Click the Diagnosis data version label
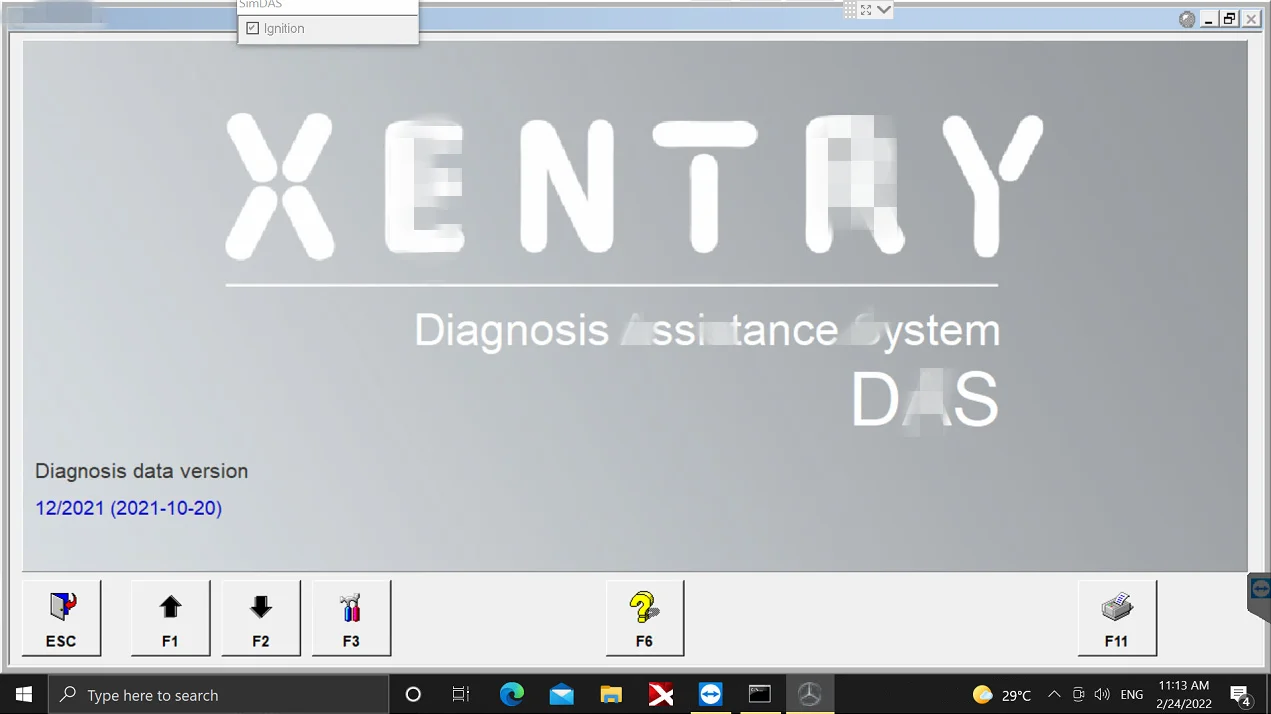The height and width of the screenshot is (714, 1271). [141, 471]
